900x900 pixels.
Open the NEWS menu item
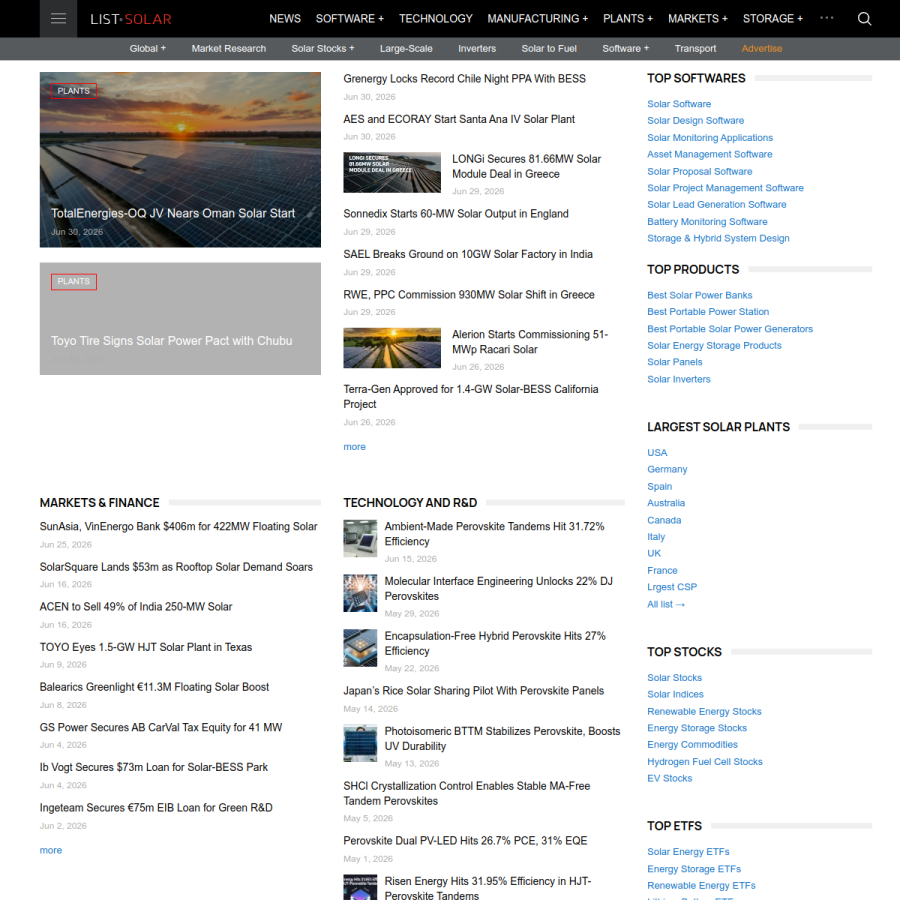285,19
